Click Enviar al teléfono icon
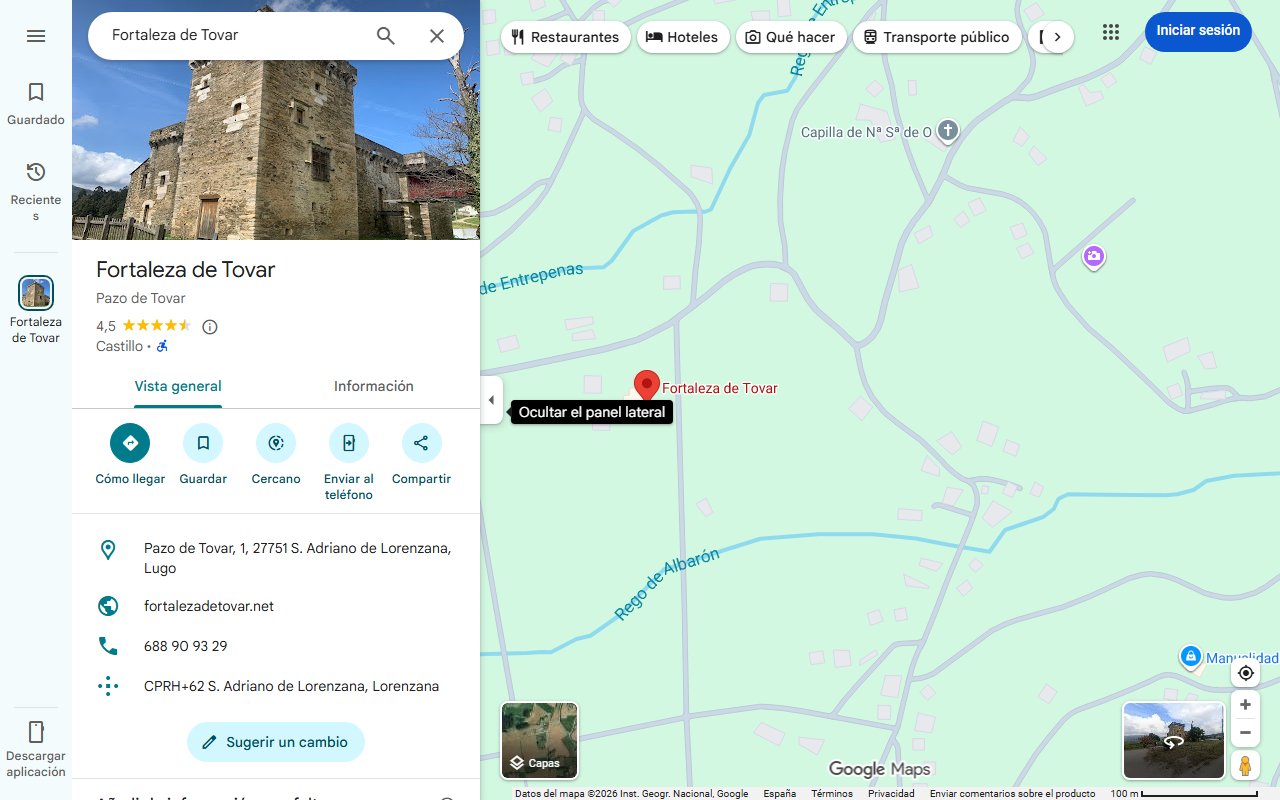The height and width of the screenshot is (800, 1280). point(348,442)
